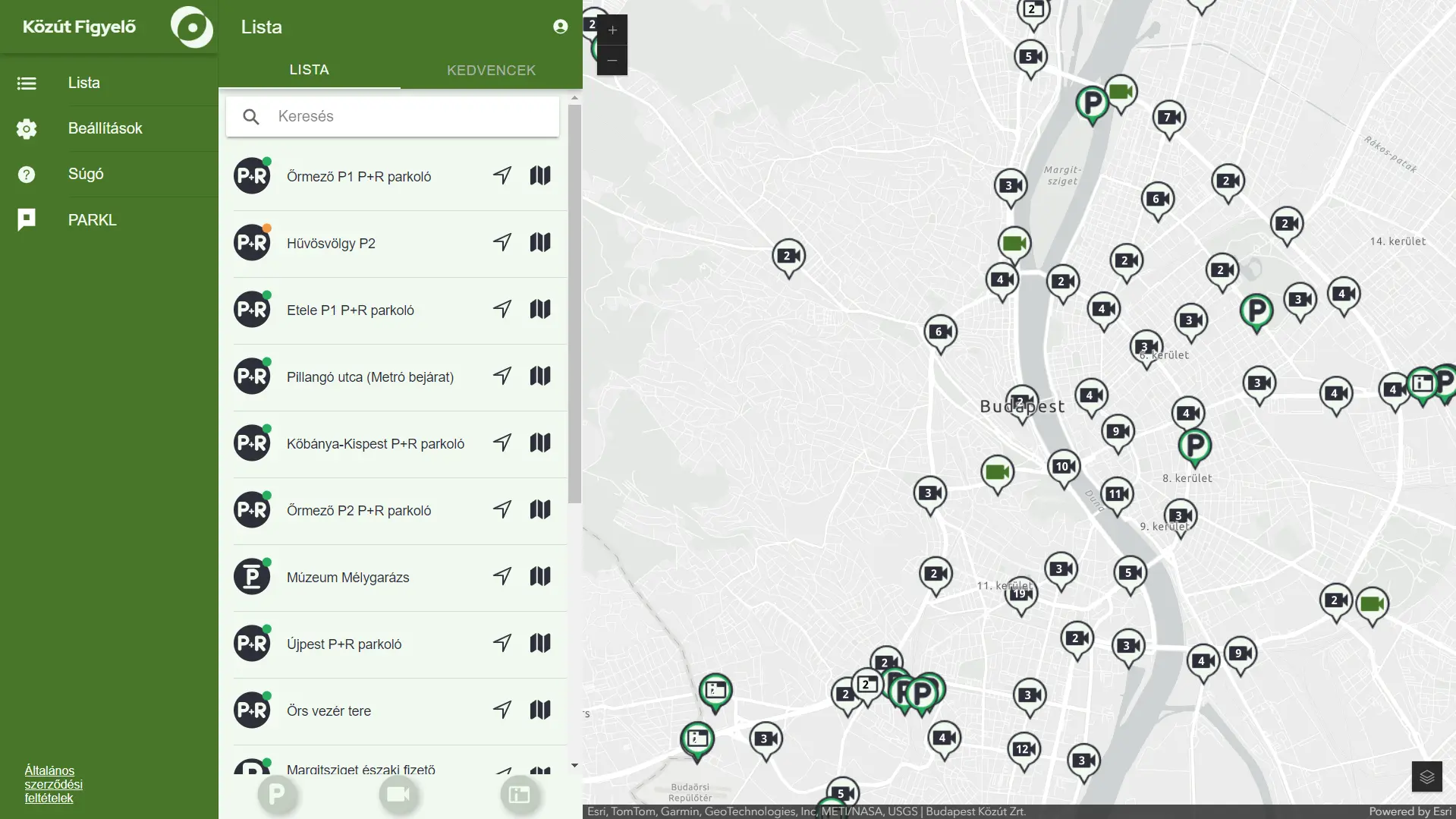The width and height of the screenshot is (1456, 819).
Task: Toggle the info board filter at bottom
Action: click(520, 795)
